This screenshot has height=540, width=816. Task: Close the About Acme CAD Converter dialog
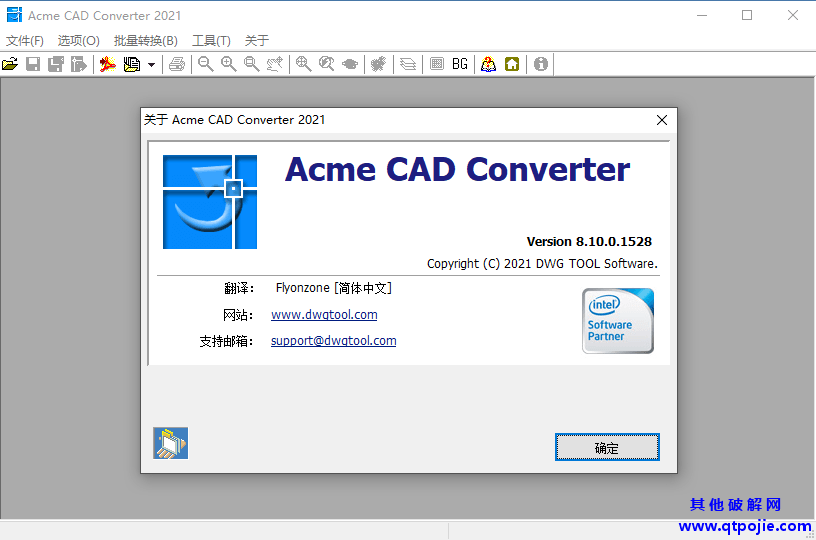[x=662, y=120]
